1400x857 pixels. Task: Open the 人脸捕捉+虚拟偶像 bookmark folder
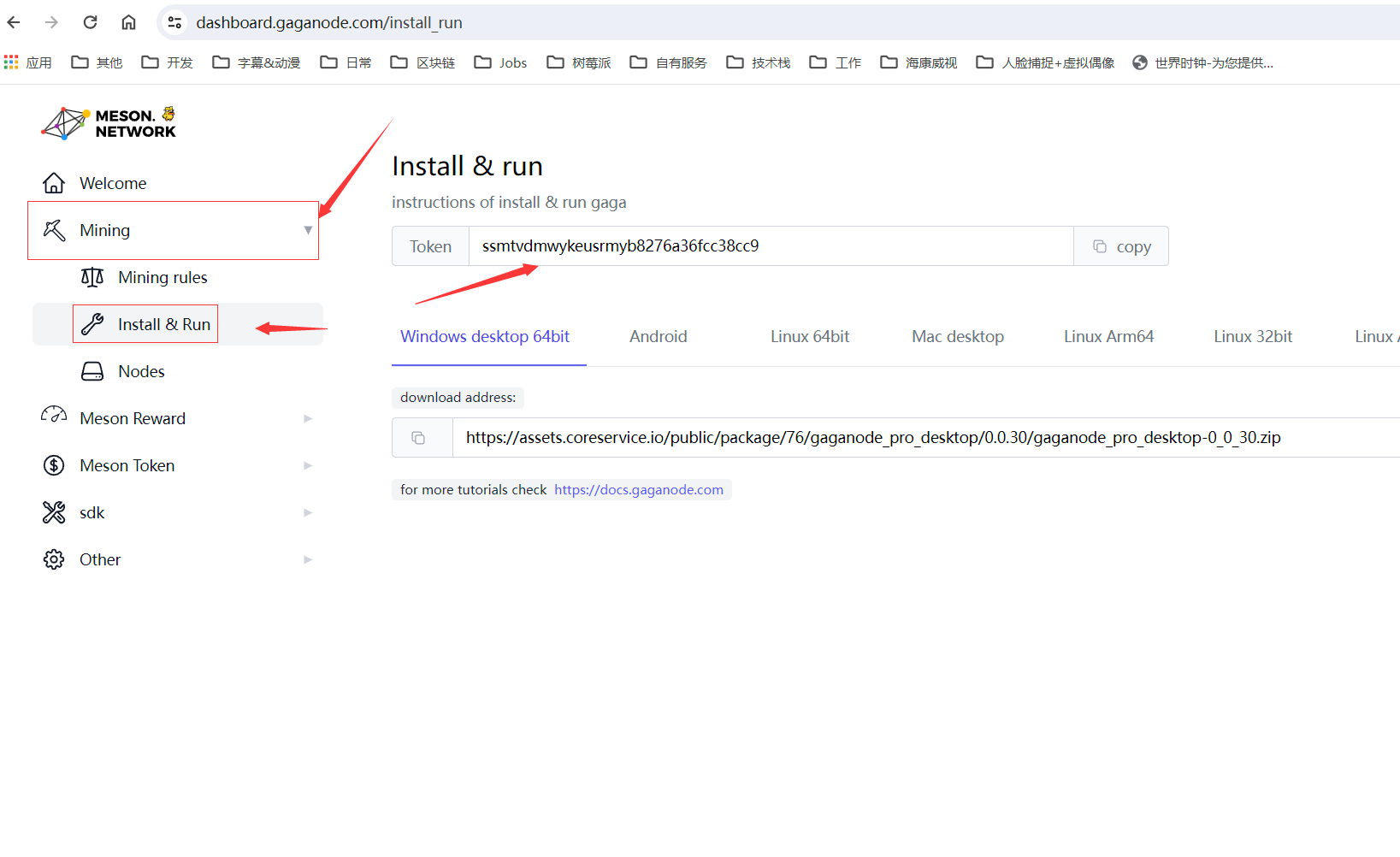tap(1046, 62)
